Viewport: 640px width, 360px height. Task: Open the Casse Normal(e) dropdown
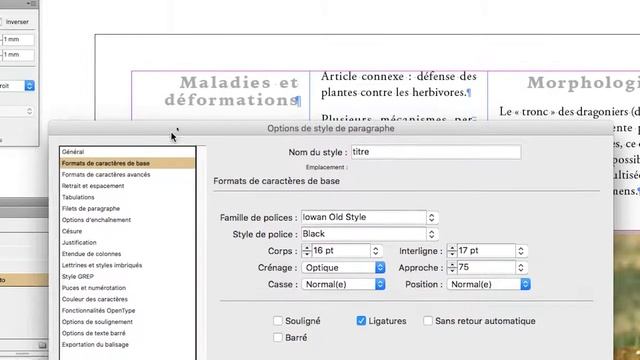tap(343, 284)
